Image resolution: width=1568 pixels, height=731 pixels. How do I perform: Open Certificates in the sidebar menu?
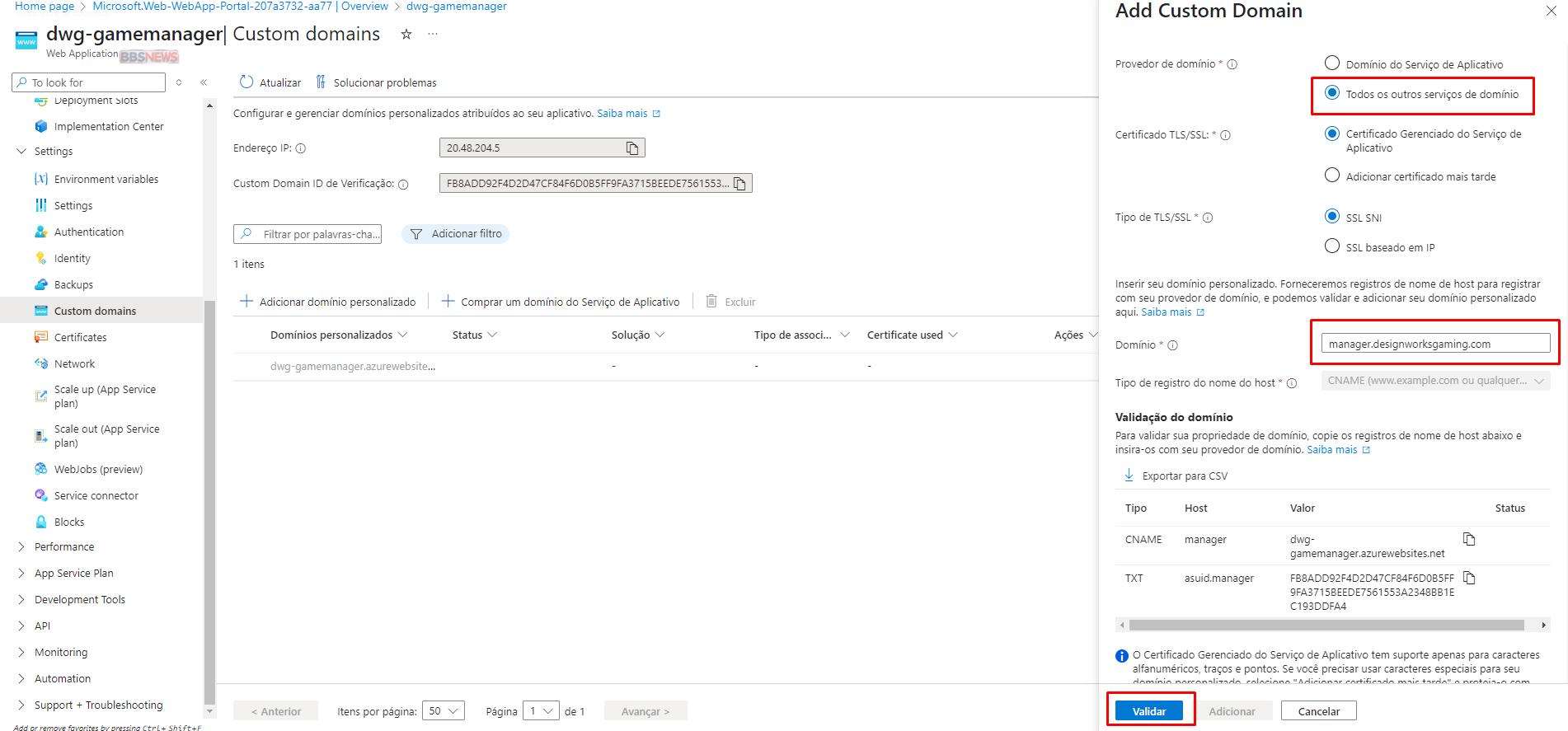pos(80,337)
